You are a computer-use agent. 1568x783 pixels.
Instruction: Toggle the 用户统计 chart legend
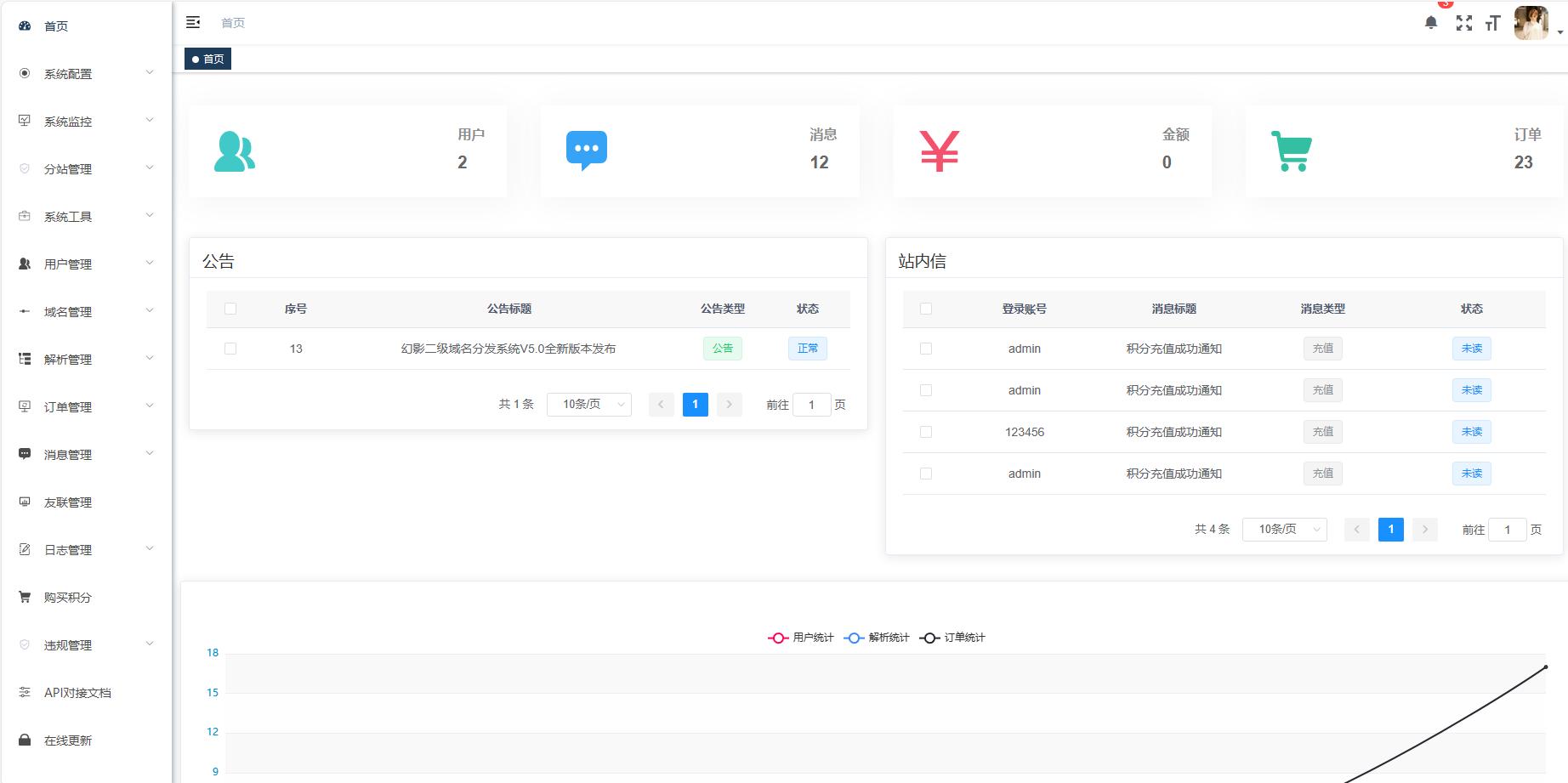[x=800, y=638]
